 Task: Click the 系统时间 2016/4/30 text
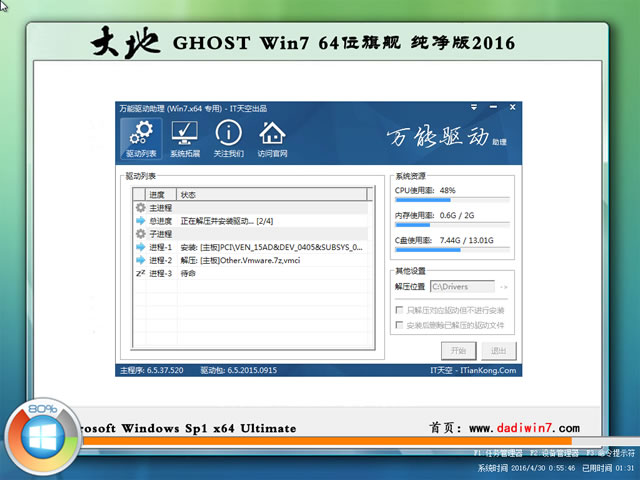pos(526,468)
